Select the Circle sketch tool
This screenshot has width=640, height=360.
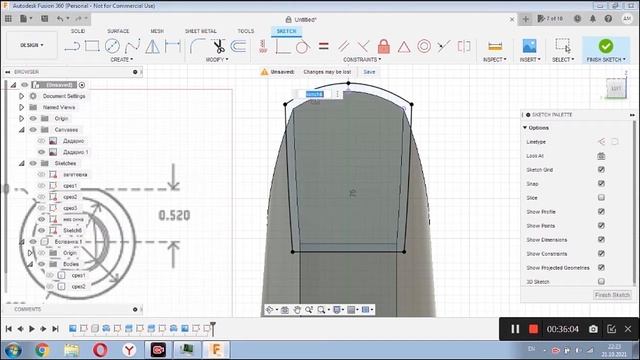(x=112, y=46)
